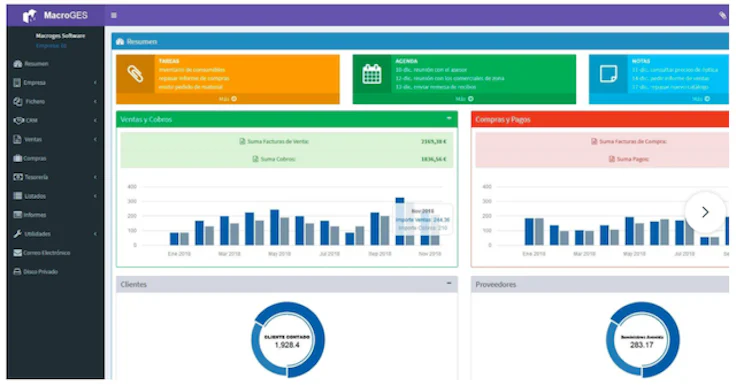
Task: Click the Proveedores donut chart
Action: coord(642,339)
